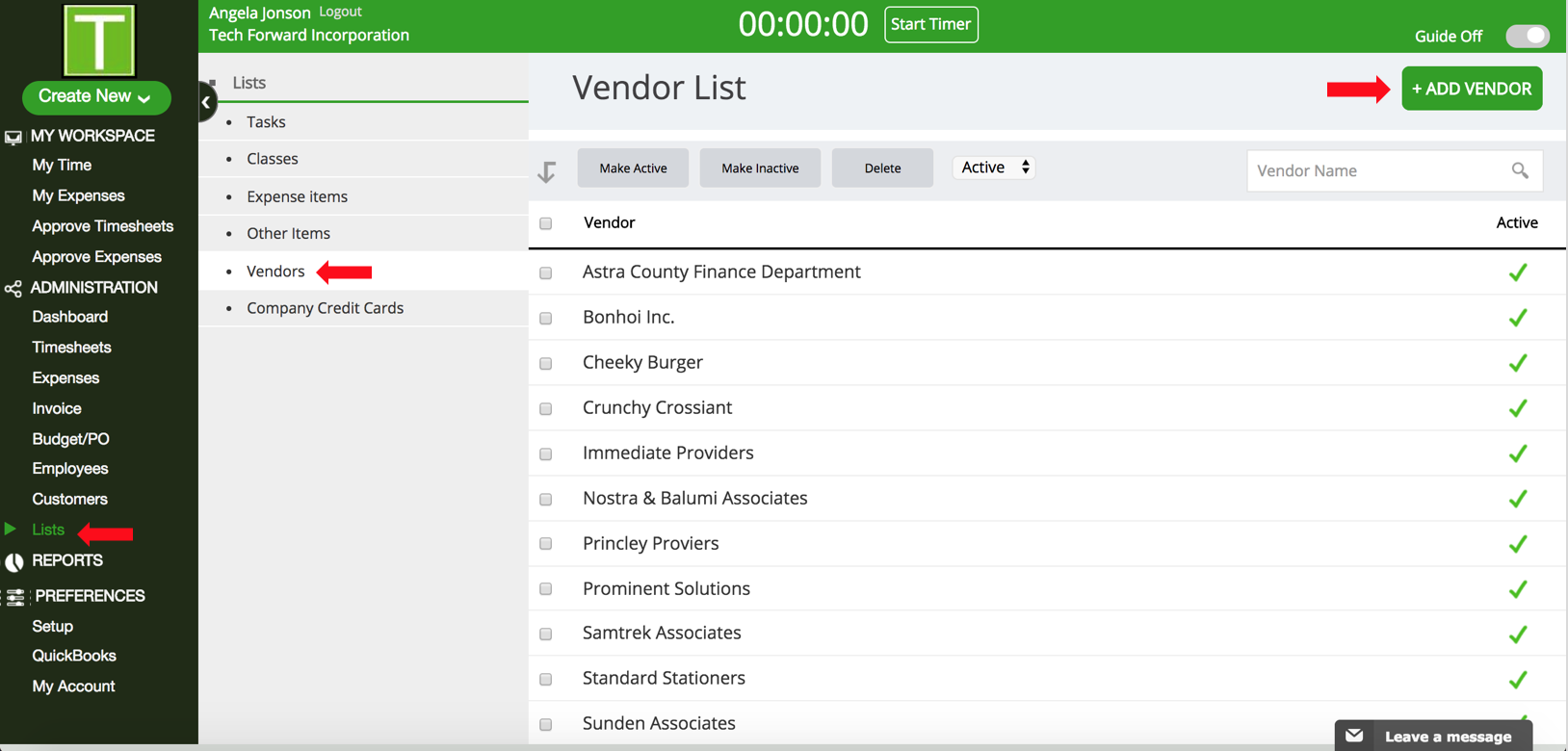1568x751 pixels.
Task: Click active checkmark for Bonhoi Inc.
Action: coord(1518,318)
